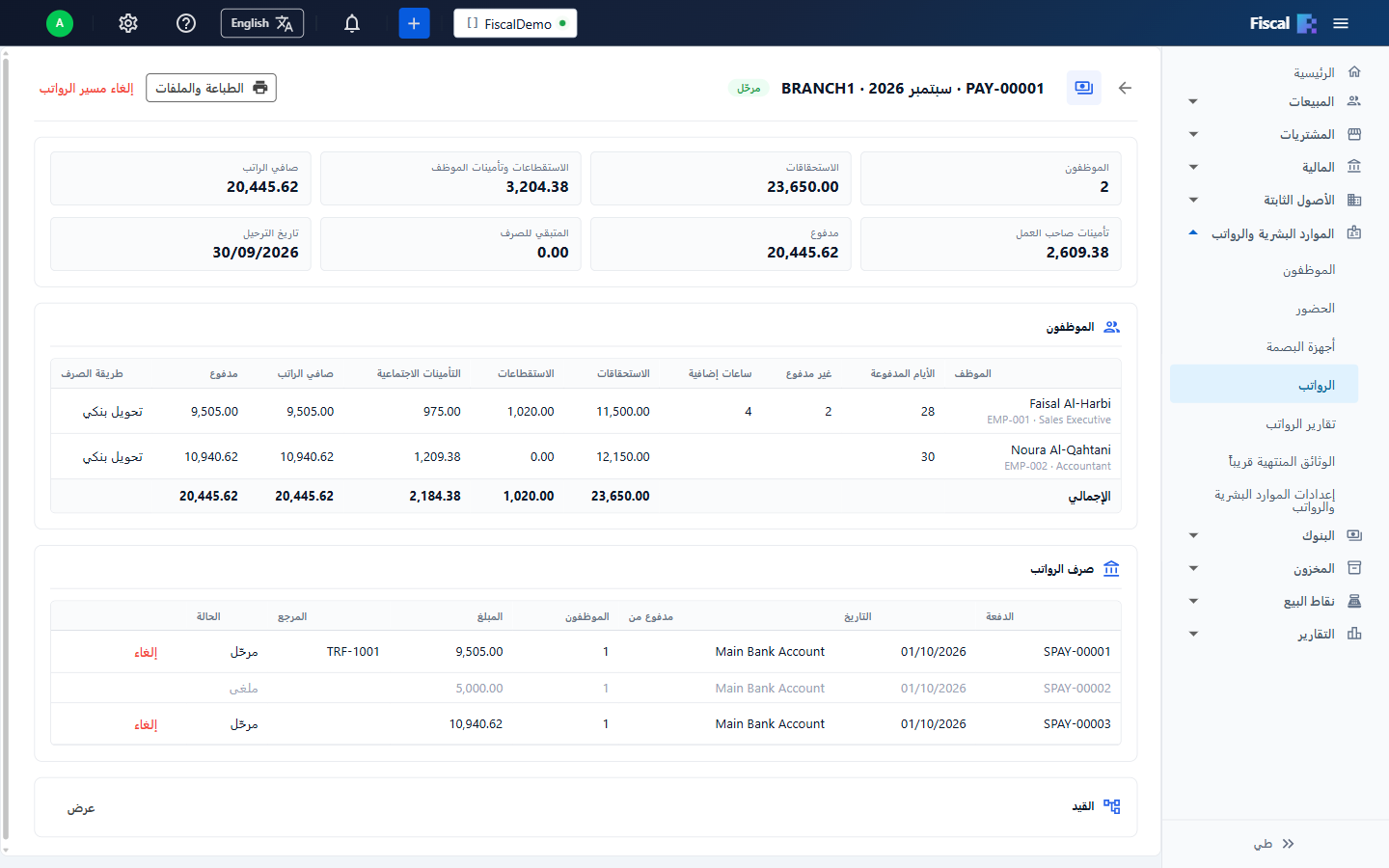Click the البنوك banks sidebar icon
Screen dimensions: 1389x868
pyautogui.click(x=1354, y=535)
